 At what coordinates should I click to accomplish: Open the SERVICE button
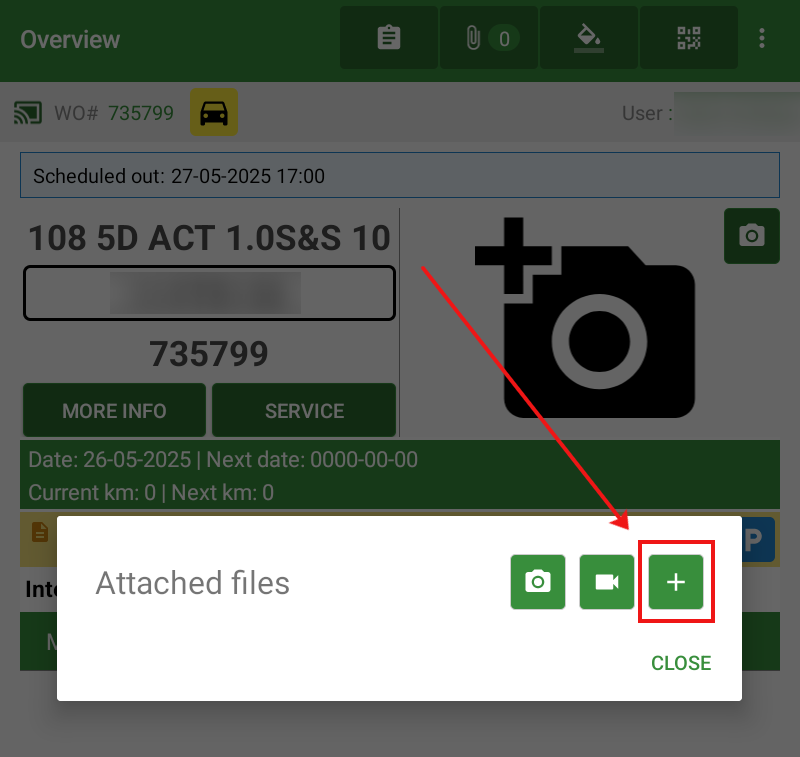coord(304,411)
